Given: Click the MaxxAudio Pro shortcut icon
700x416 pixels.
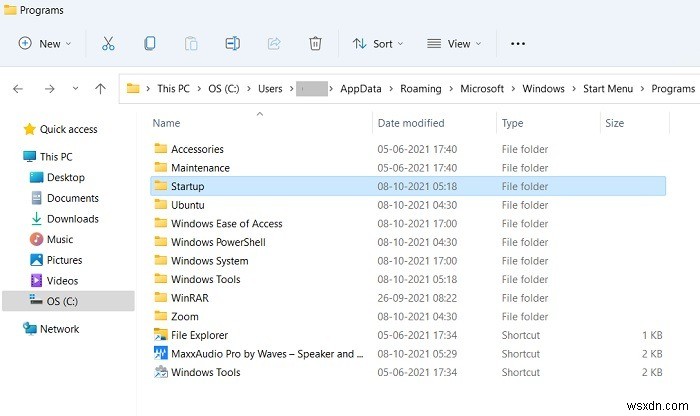Looking at the screenshot, I should pos(161,354).
